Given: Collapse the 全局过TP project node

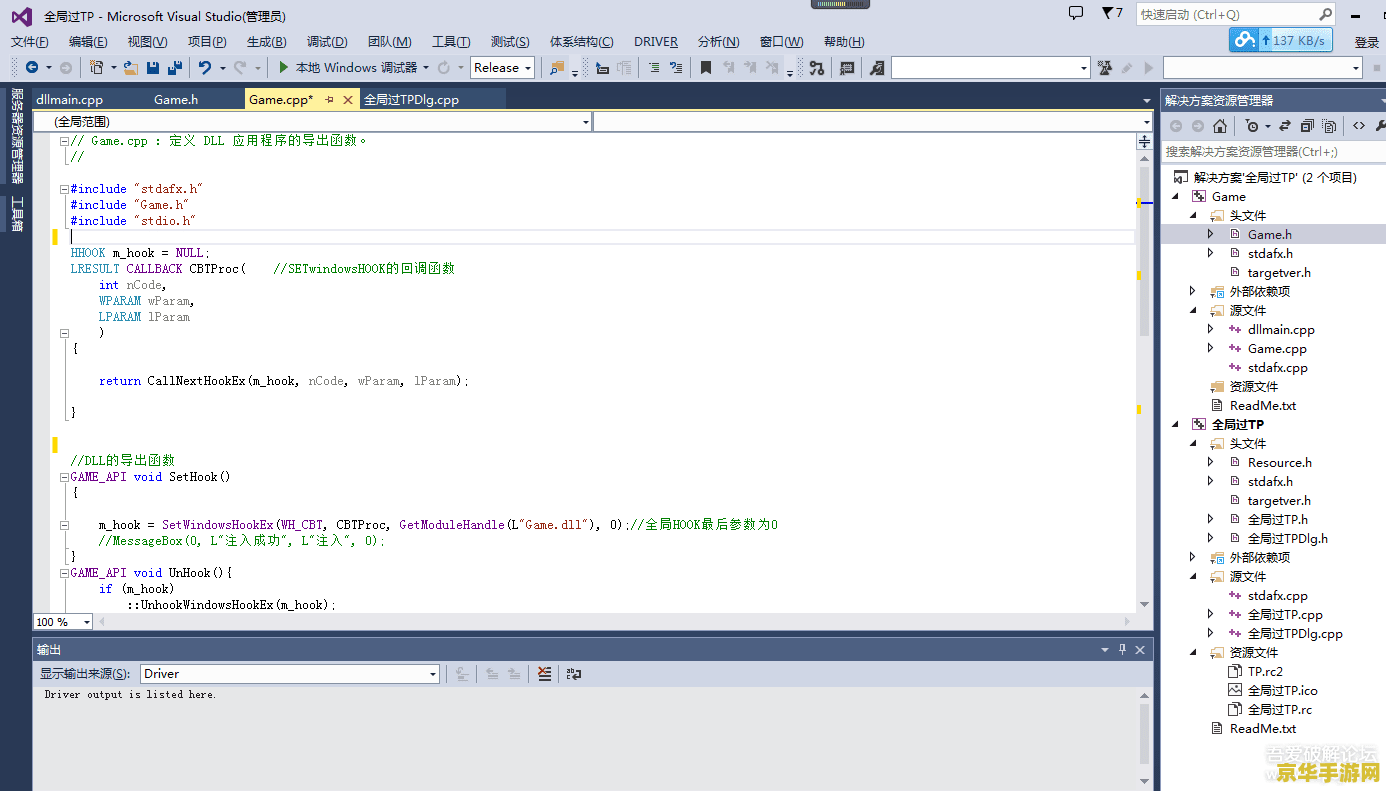Looking at the screenshot, I should click(1176, 425).
